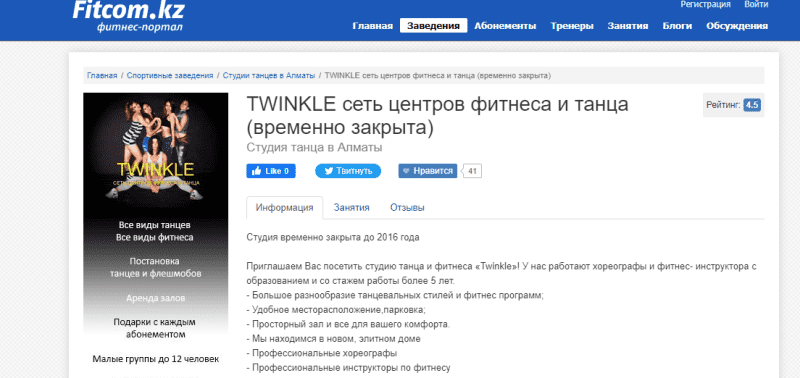Click the Fitcom.kz site logo
800x378 pixels.
point(128,16)
